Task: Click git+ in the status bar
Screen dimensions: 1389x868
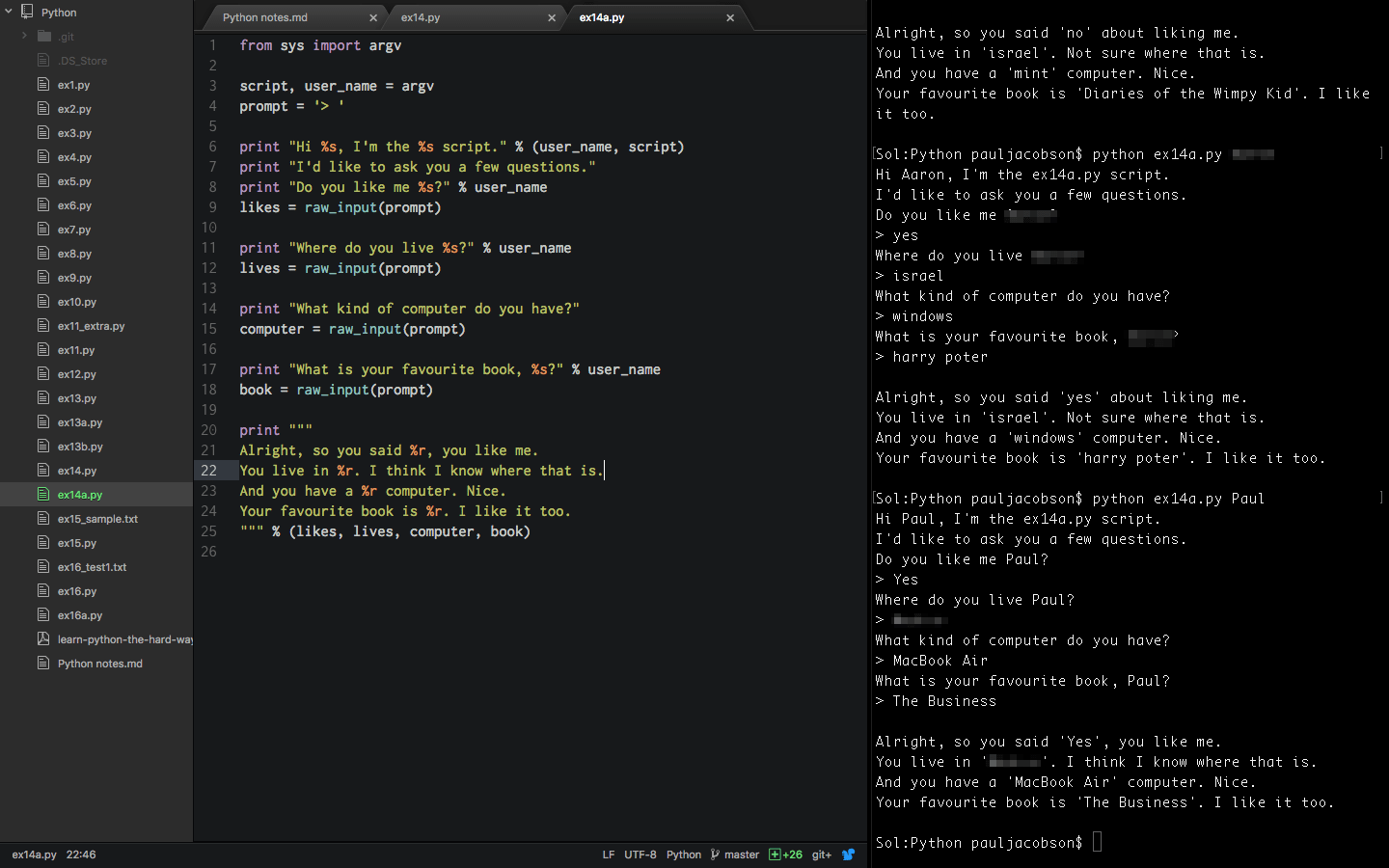Action: pyautogui.click(x=821, y=854)
